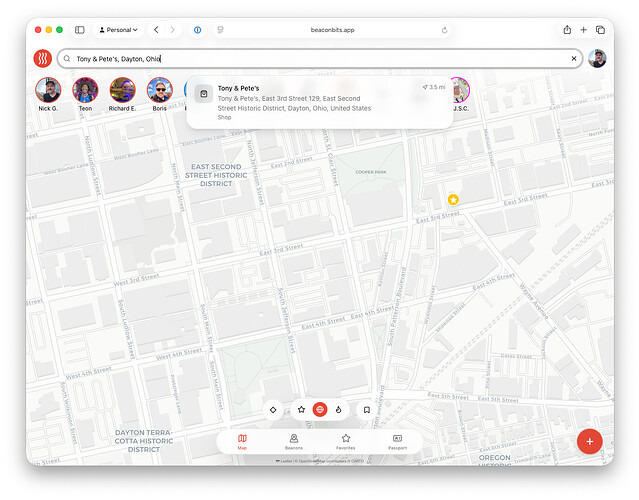Toggle the globe filter button
Screen dimensions: 639x500
pyautogui.click(x=320, y=409)
